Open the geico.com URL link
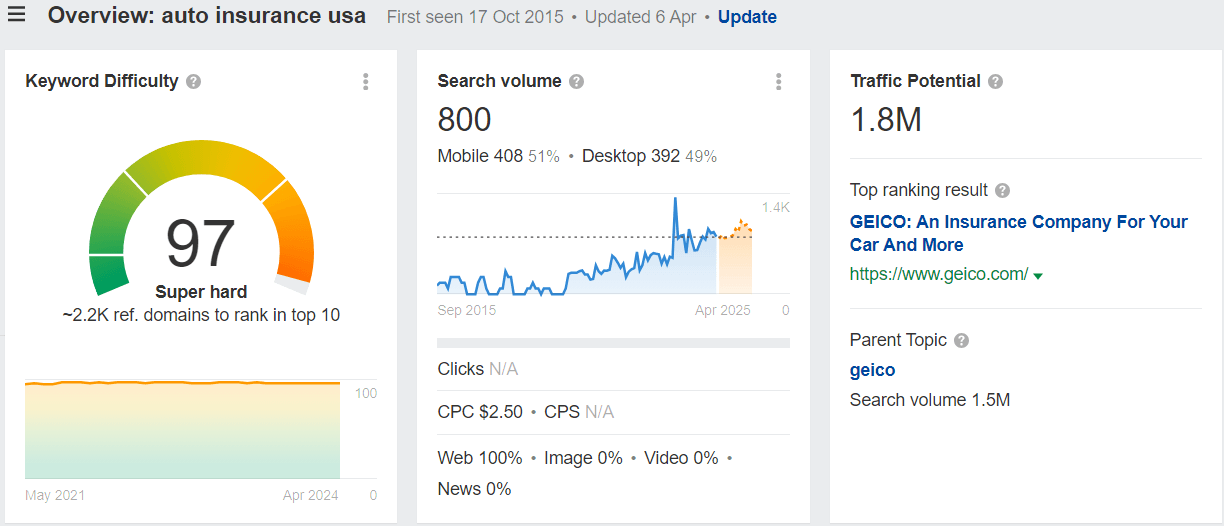 (938, 274)
